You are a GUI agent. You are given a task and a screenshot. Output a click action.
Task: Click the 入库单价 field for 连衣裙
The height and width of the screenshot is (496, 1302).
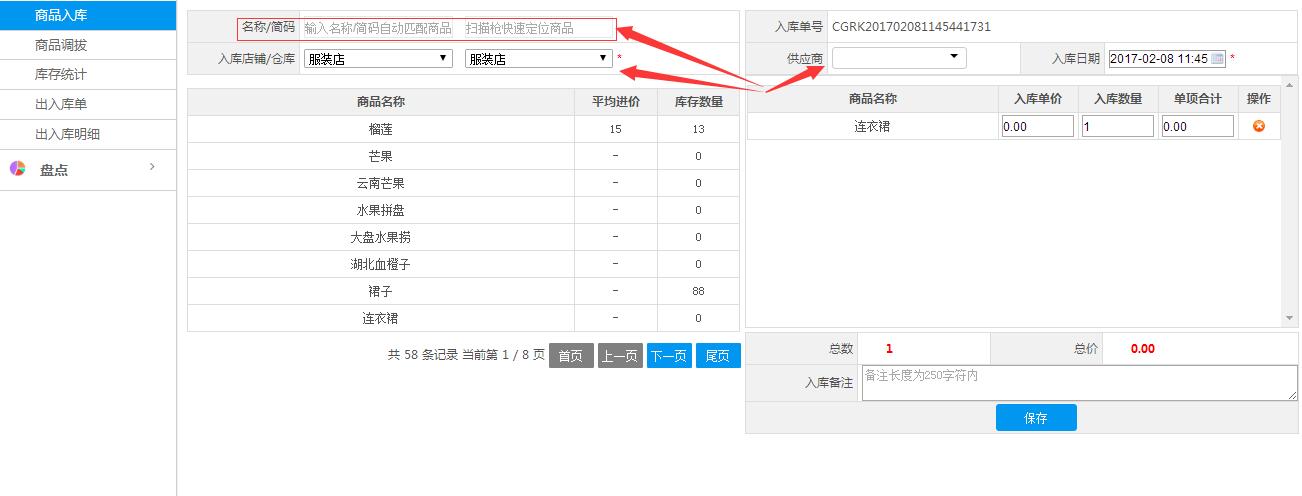coord(1037,127)
